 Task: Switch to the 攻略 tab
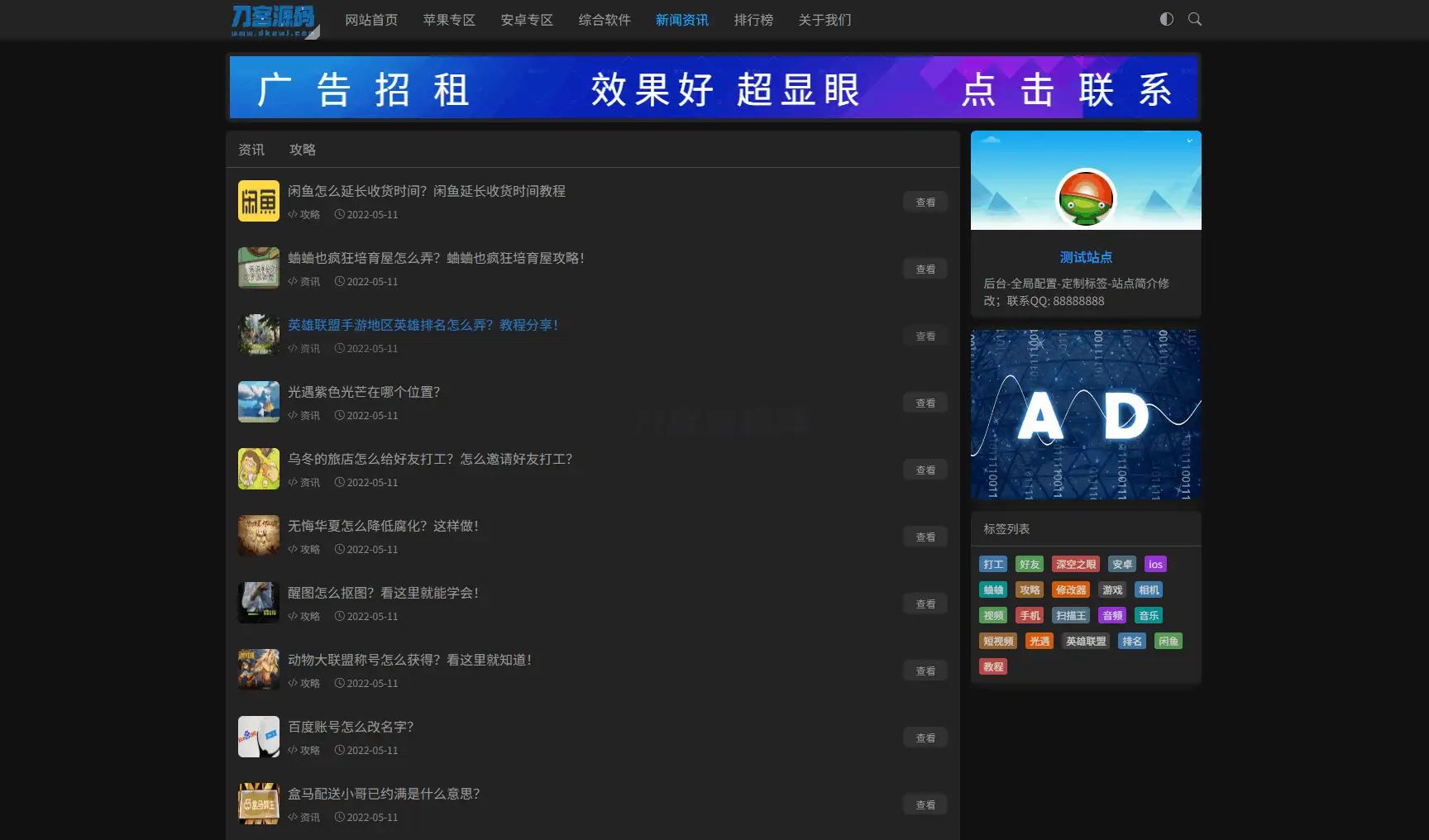pos(303,150)
